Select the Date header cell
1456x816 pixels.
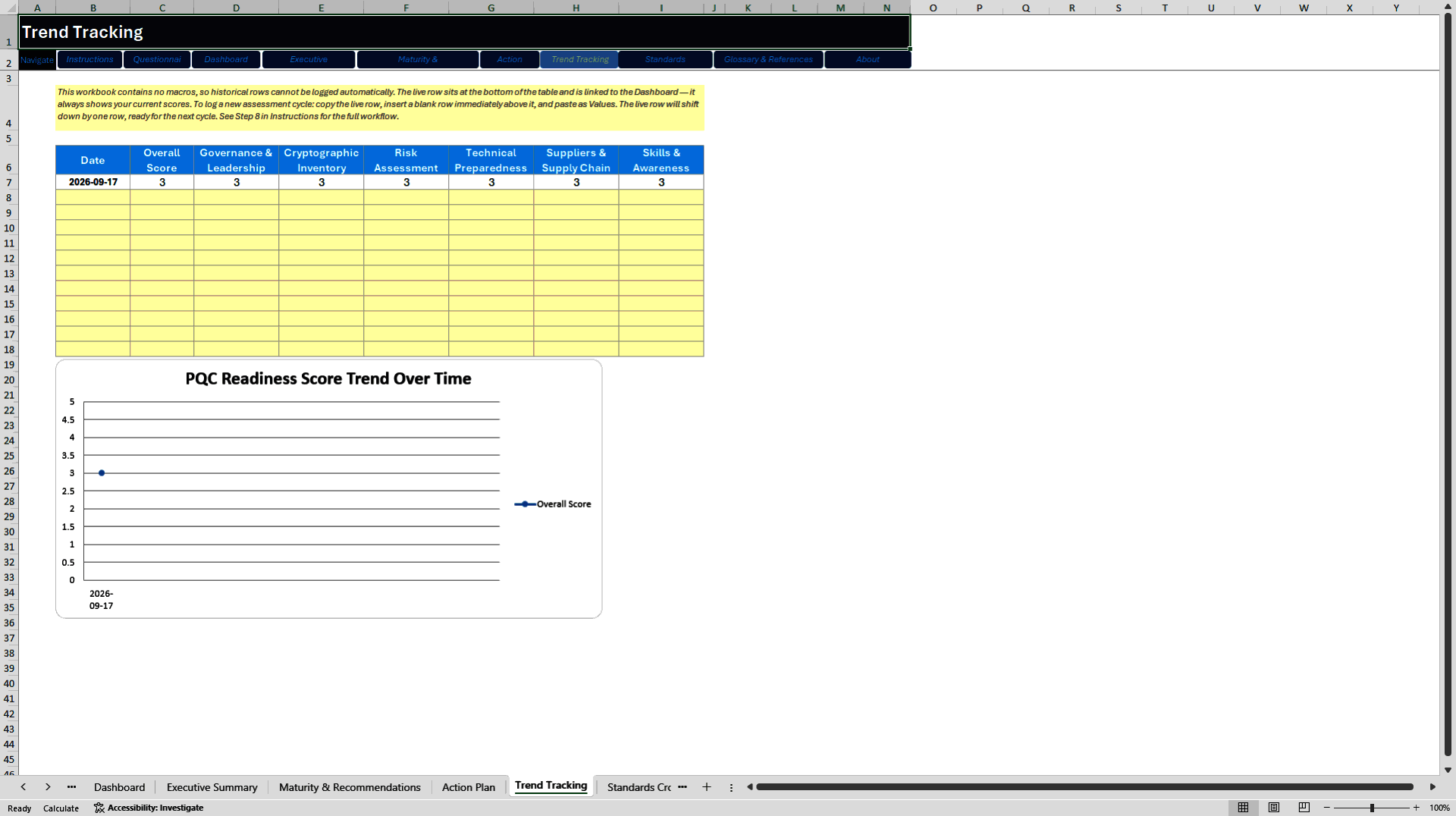93,160
